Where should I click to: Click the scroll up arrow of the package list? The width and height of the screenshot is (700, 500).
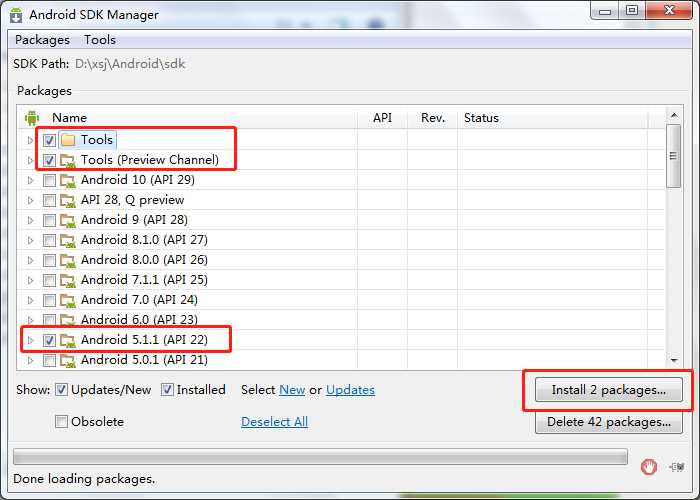[674, 116]
